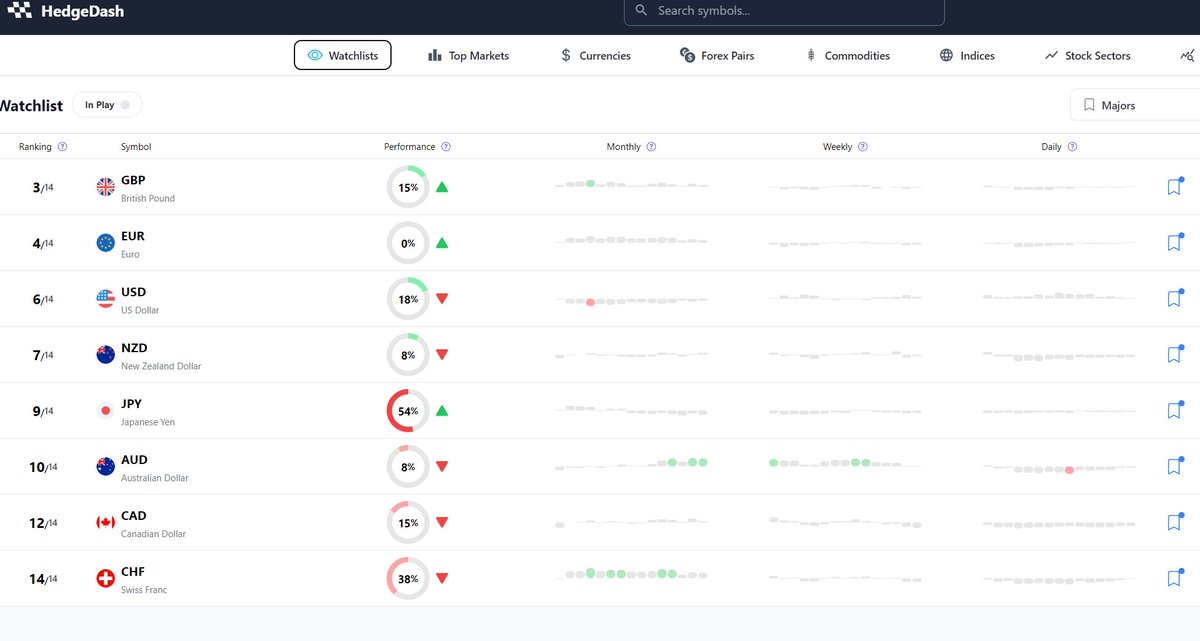Image resolution: width=1200 pixels, height=641 pixels.
Task: Bookmark the CAD row
Action: [1174, 523]
